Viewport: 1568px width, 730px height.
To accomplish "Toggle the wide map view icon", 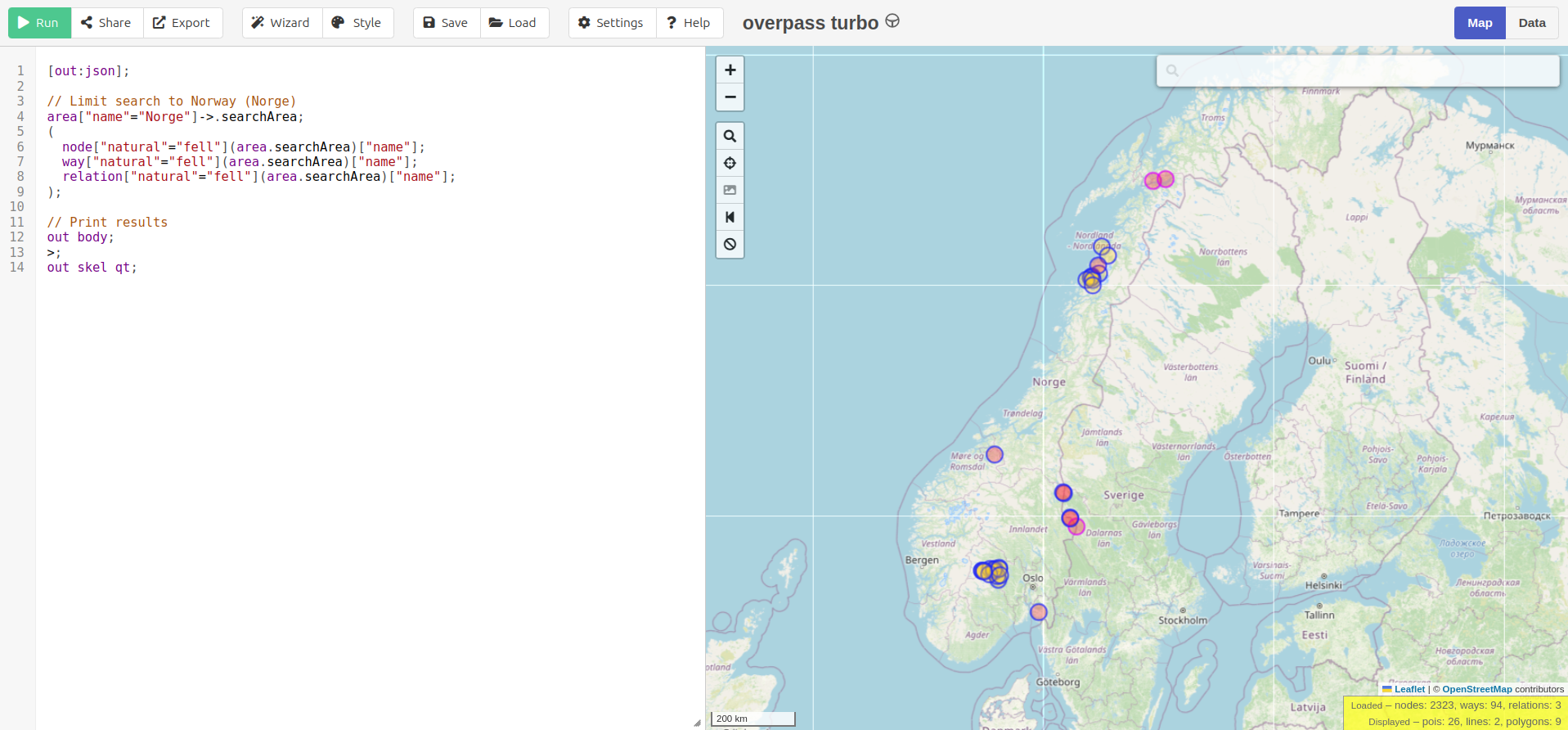I will (x=730, y=217).
